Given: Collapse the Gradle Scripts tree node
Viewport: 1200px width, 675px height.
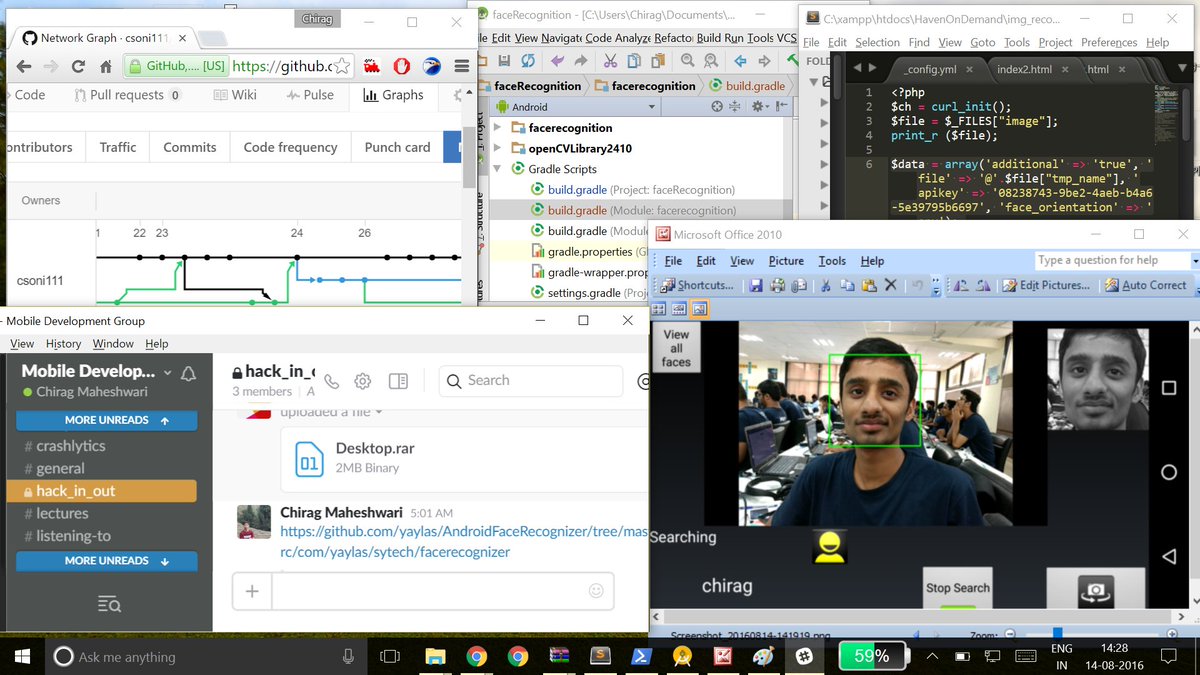Looking at the screenshot, I should click(498, 169).
